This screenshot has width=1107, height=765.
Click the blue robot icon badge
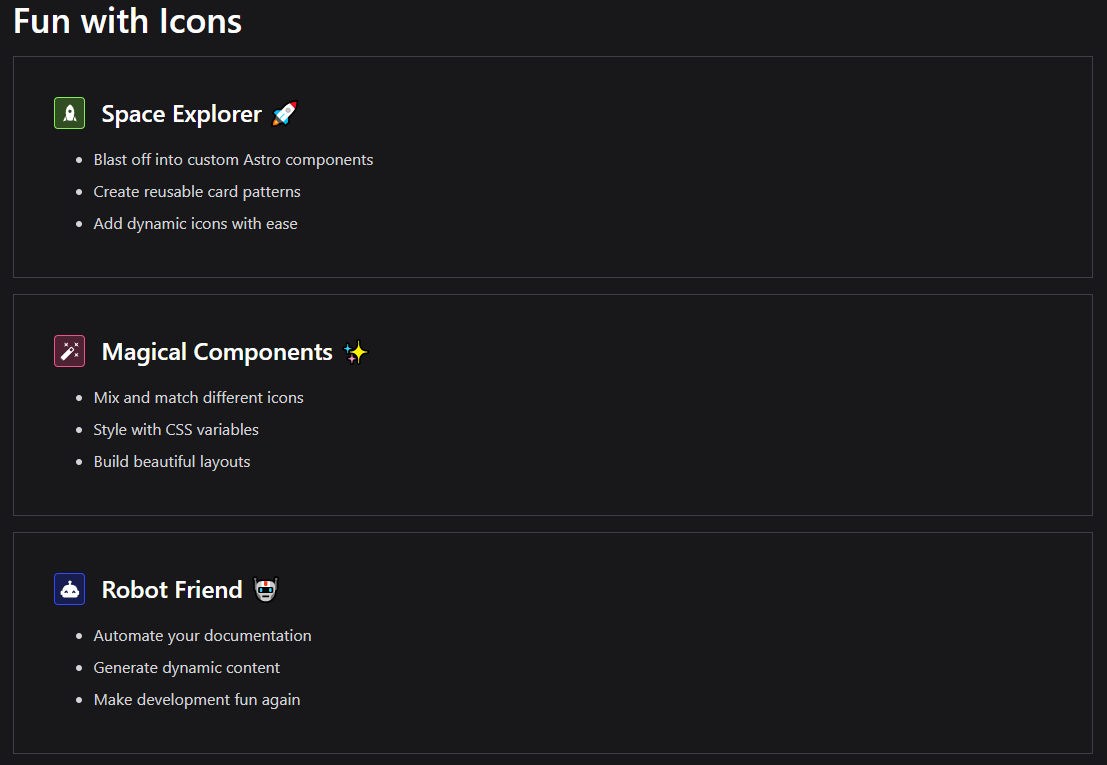click(x=69, y=589)
